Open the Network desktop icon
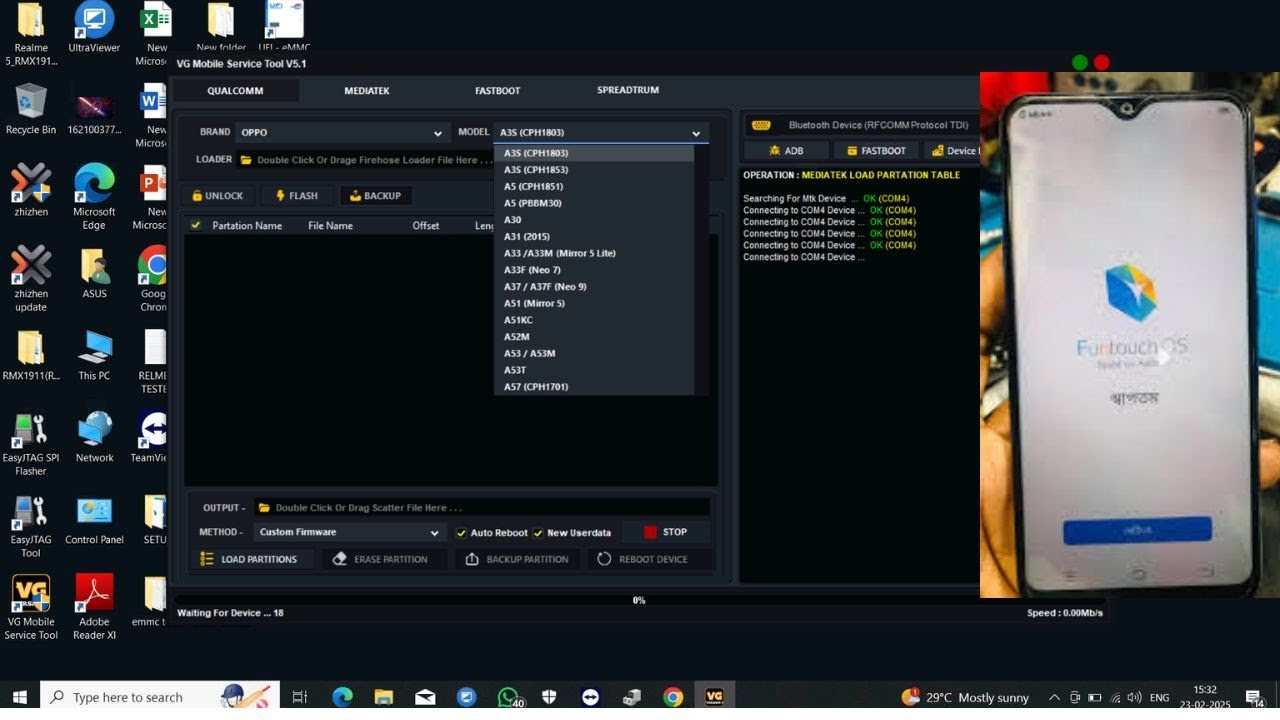The image size is (1280, 720). pos(94,437)
